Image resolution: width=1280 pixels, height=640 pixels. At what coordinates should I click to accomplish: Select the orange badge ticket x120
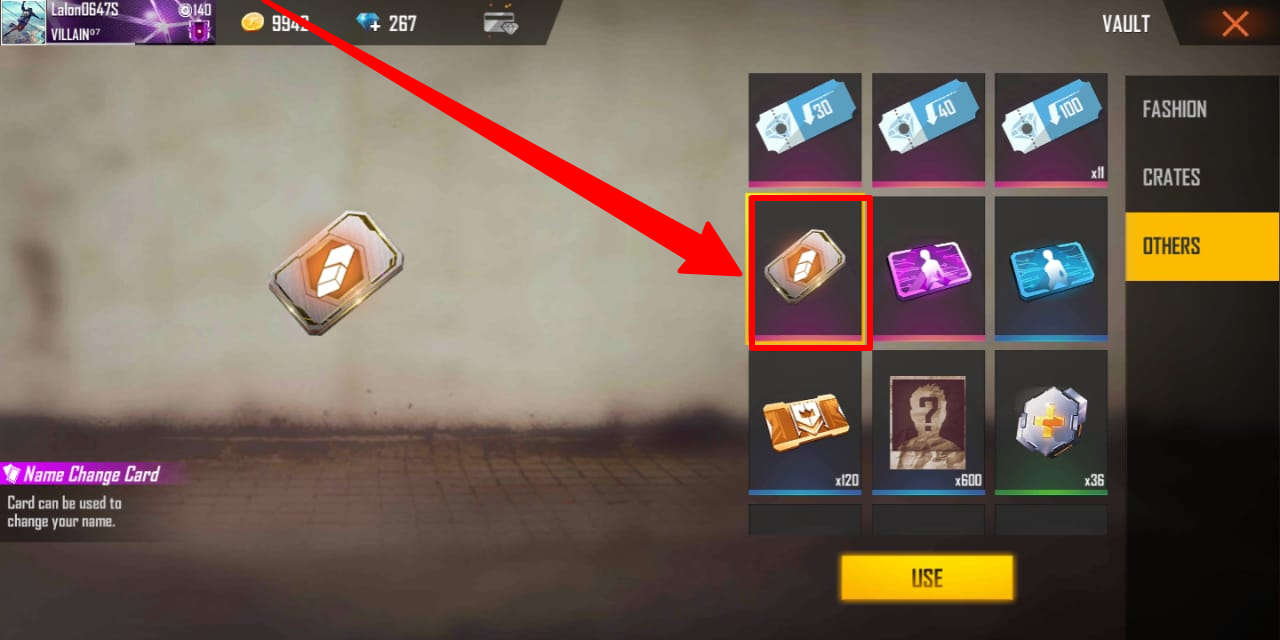805,422
